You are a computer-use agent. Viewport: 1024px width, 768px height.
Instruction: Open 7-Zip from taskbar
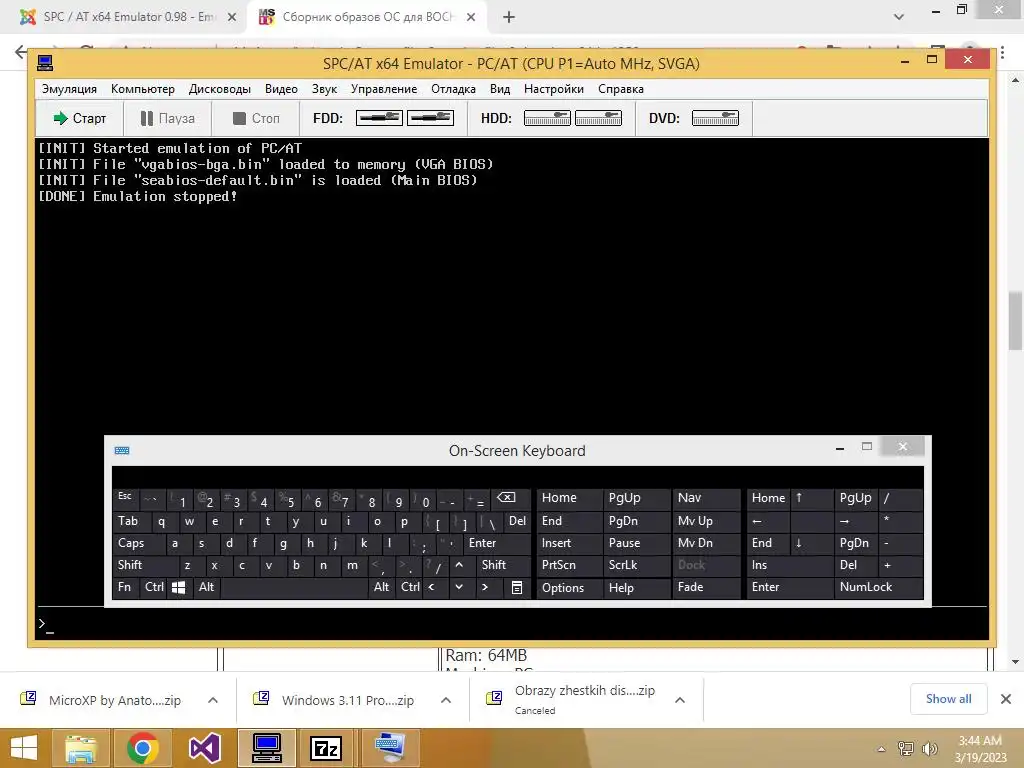point(326,748)
